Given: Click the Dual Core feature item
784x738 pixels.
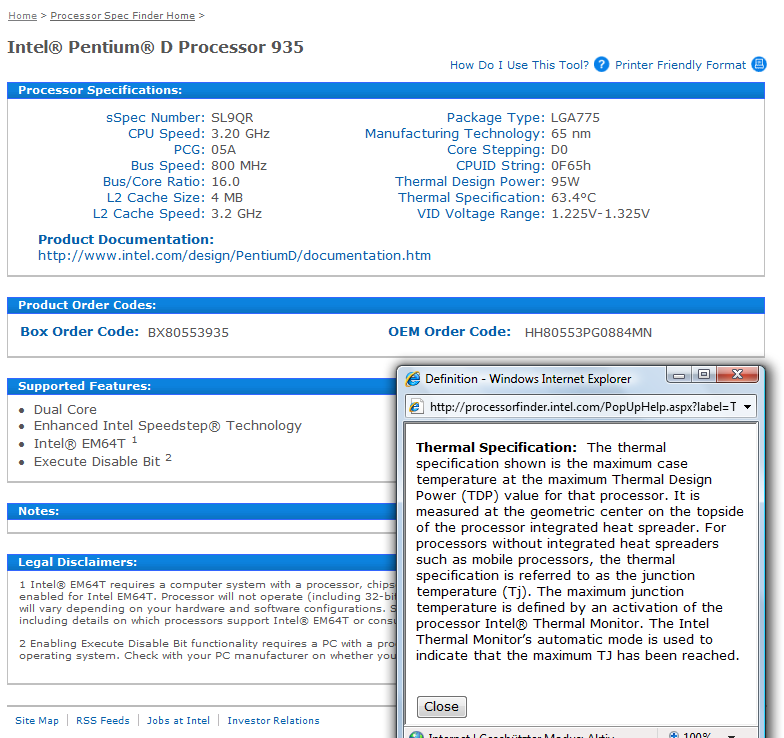Looking at the screenshot, I should [x=65, y=410].
